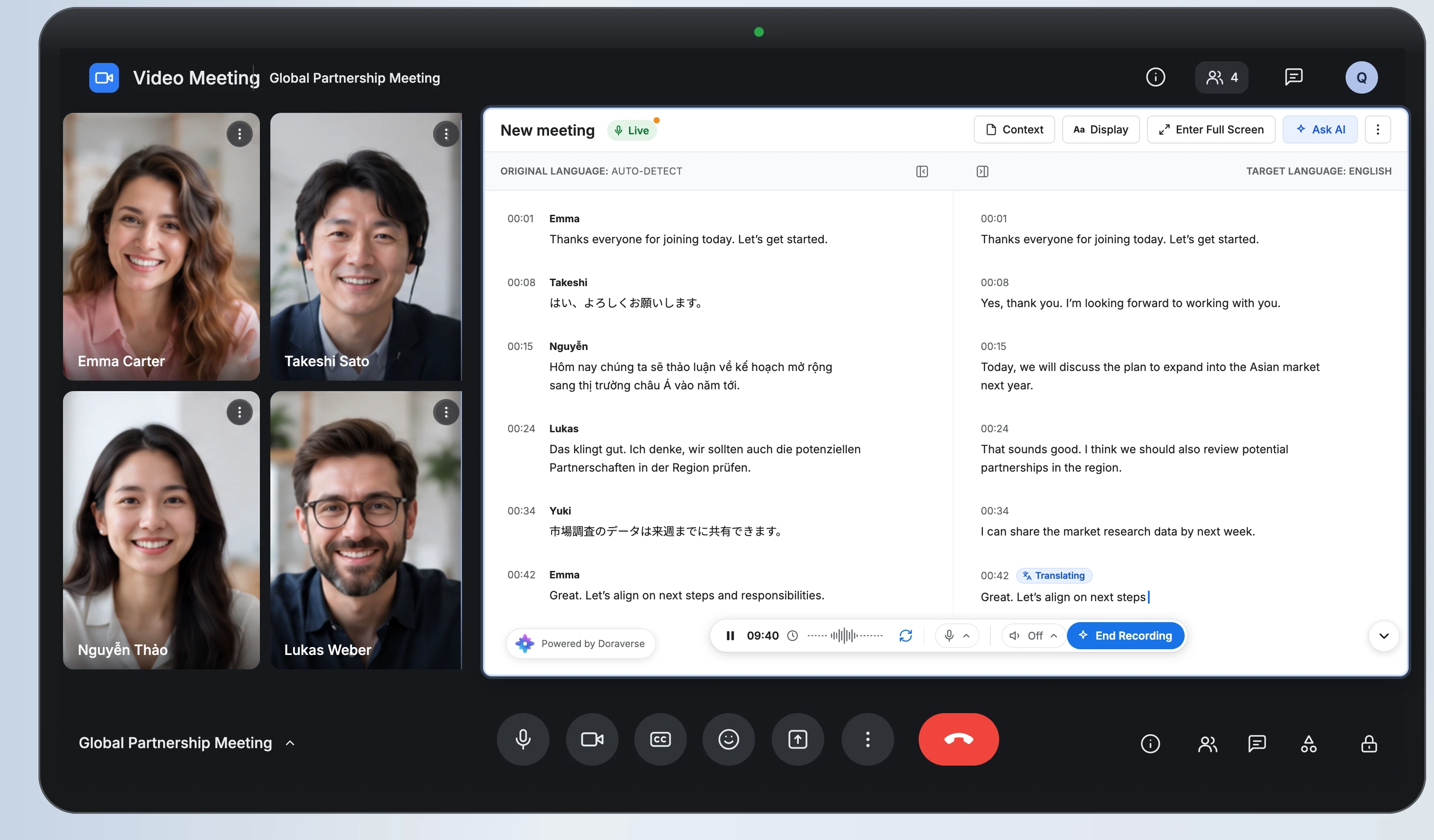1434x840 pixels.
Task: Open Display settings
Action: tap(1101, 130)
